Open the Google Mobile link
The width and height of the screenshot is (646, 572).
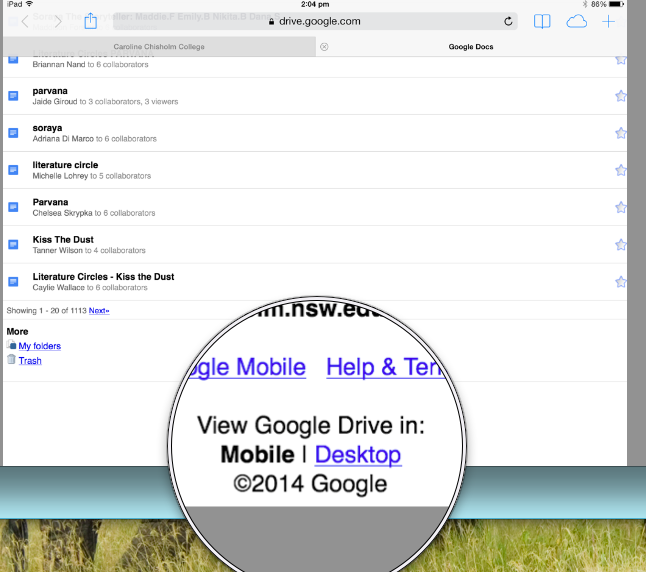[x=248, y=367]
